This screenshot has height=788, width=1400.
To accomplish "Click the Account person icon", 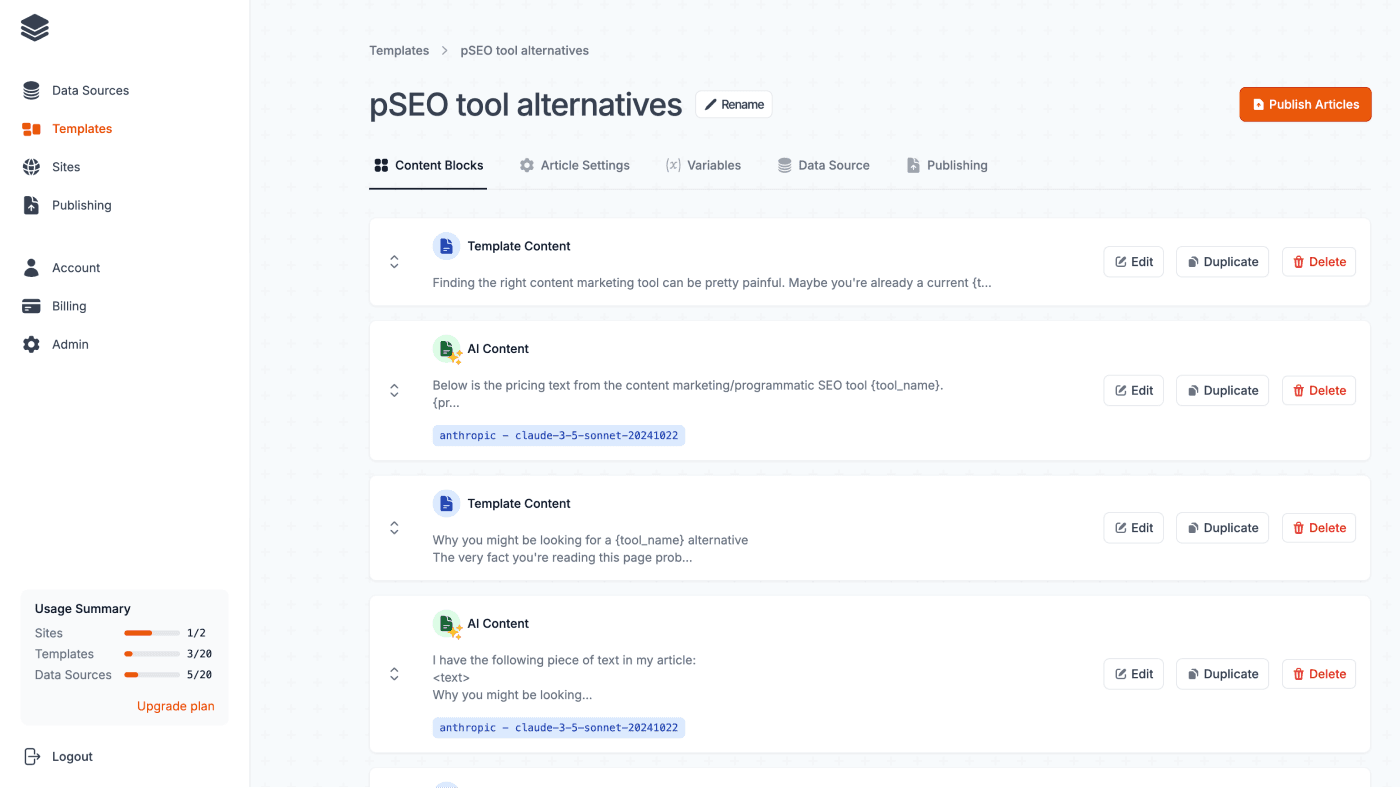I will (30, 267).
